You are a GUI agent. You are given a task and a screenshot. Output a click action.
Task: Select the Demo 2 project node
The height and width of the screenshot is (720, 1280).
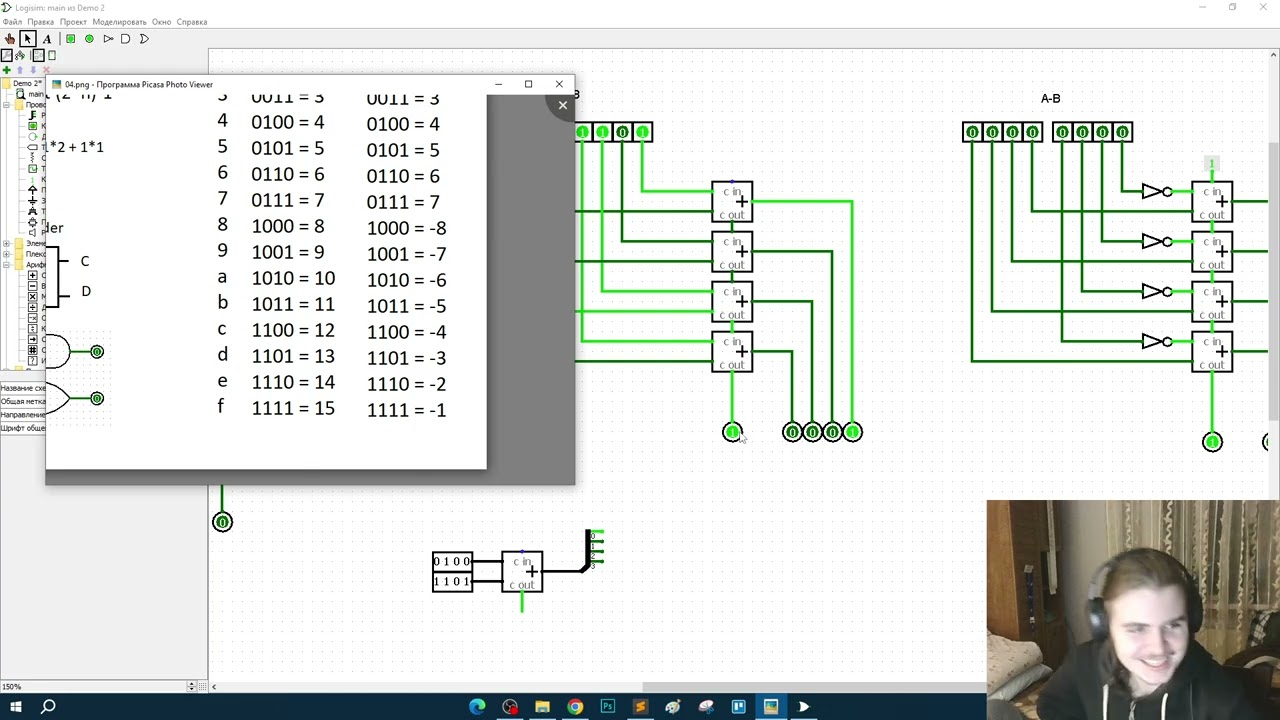[22, 83]
